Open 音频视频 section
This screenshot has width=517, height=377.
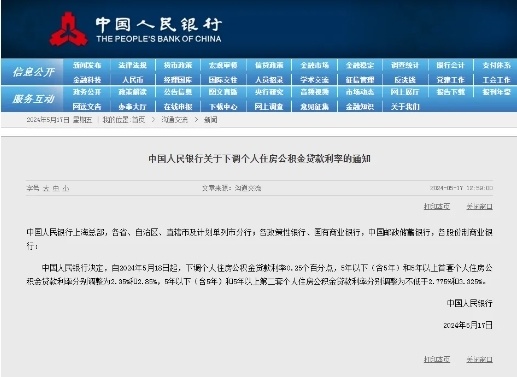[314, 92]
